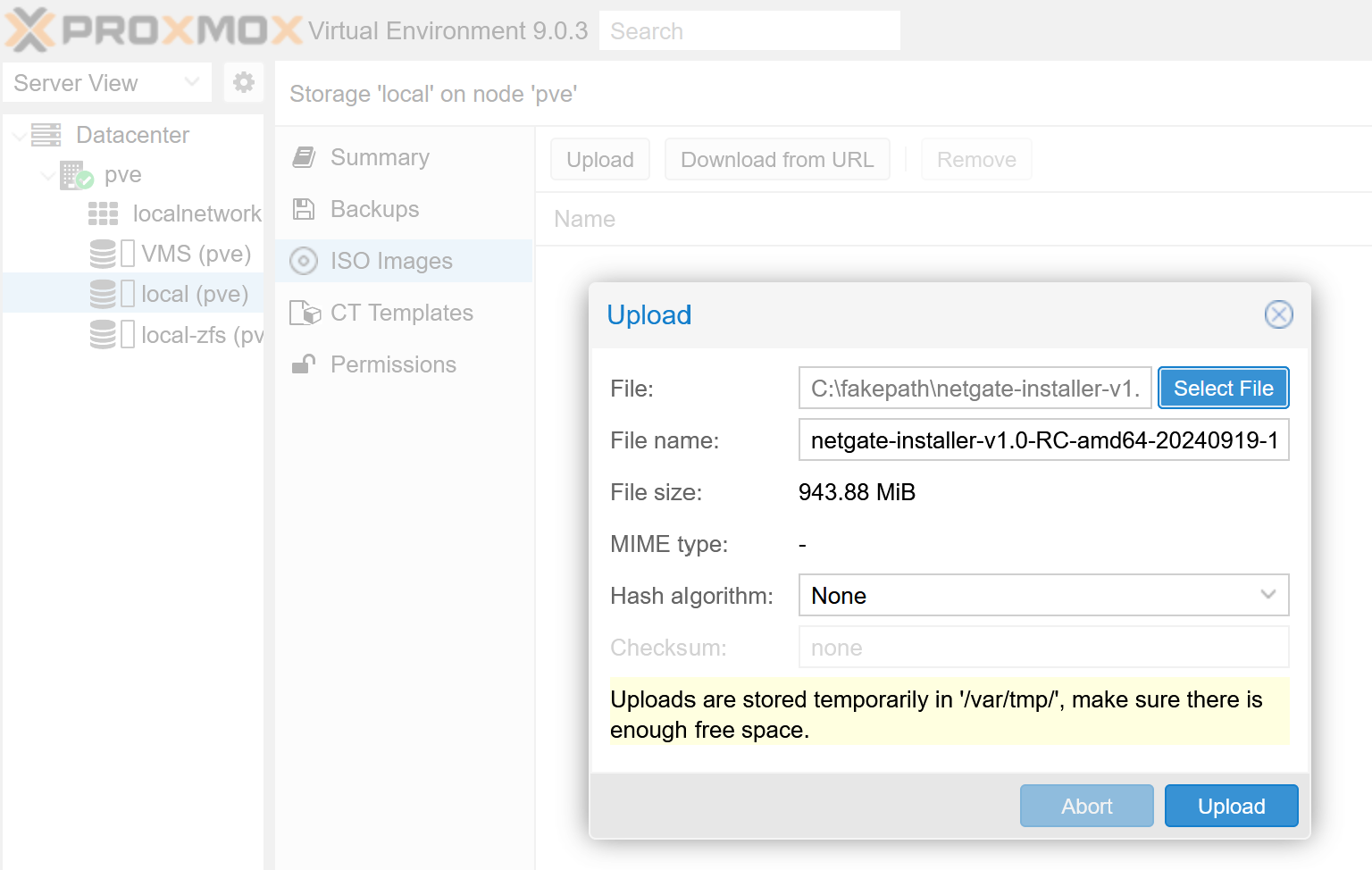Image resolution: width=1372 pixels, height=870 pixels.
Task: Click the Storage 'local' on node 'pve' heading
Action: [433, 94]
